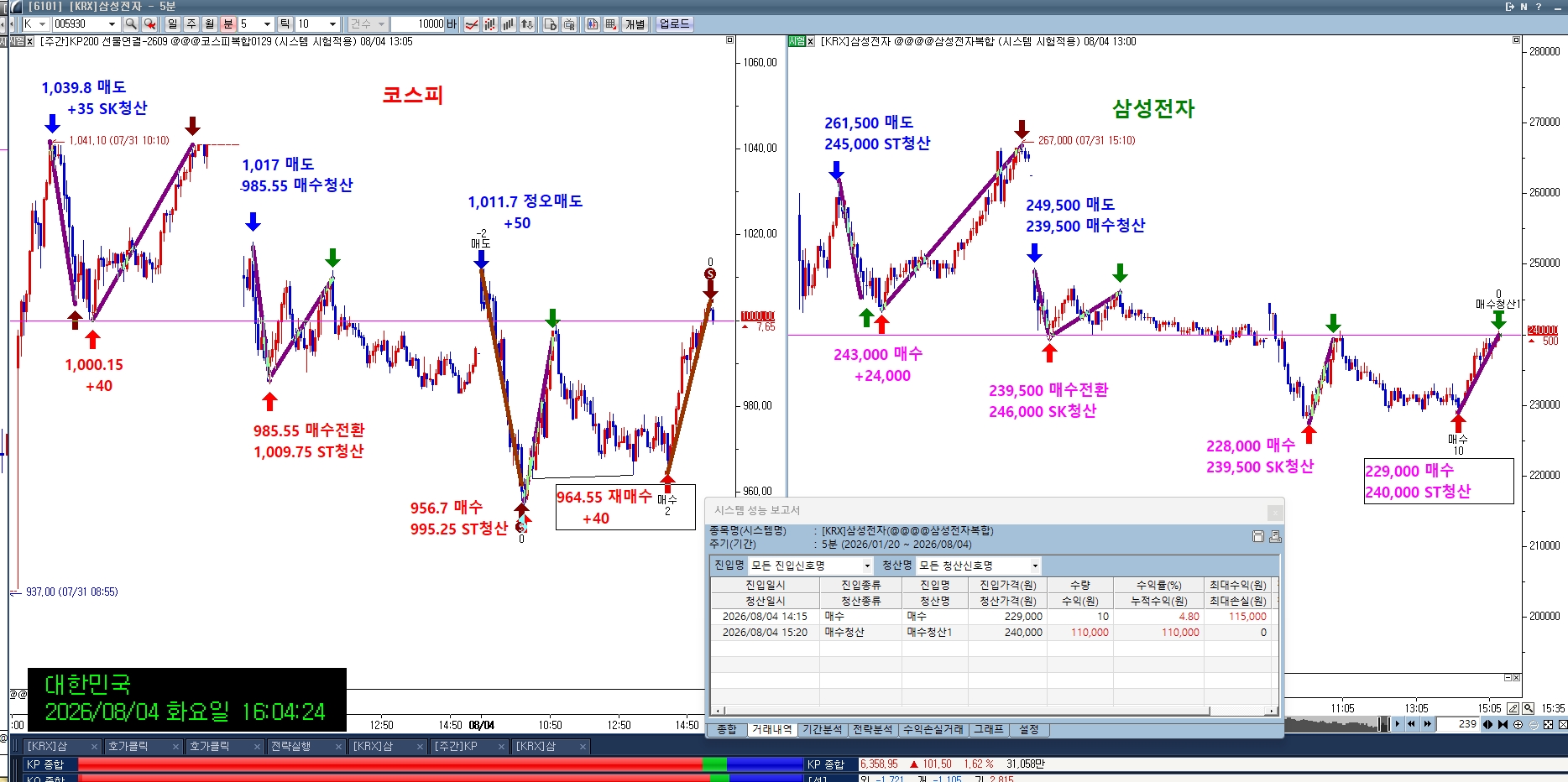Image resolution: width=1568 pixels, height=782 pixels.
Task: Click the circled minus zoom-out icon
Action: tap(1534, 724)
